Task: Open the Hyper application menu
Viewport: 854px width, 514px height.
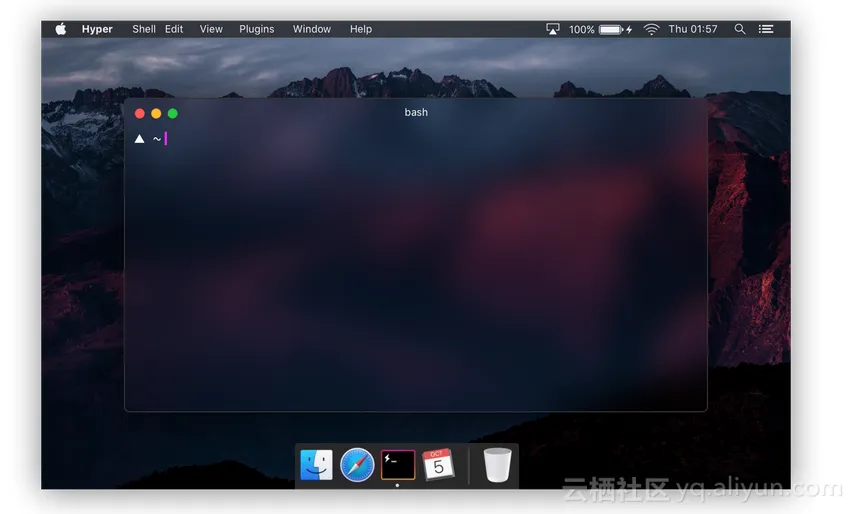Action: [97, 29]
